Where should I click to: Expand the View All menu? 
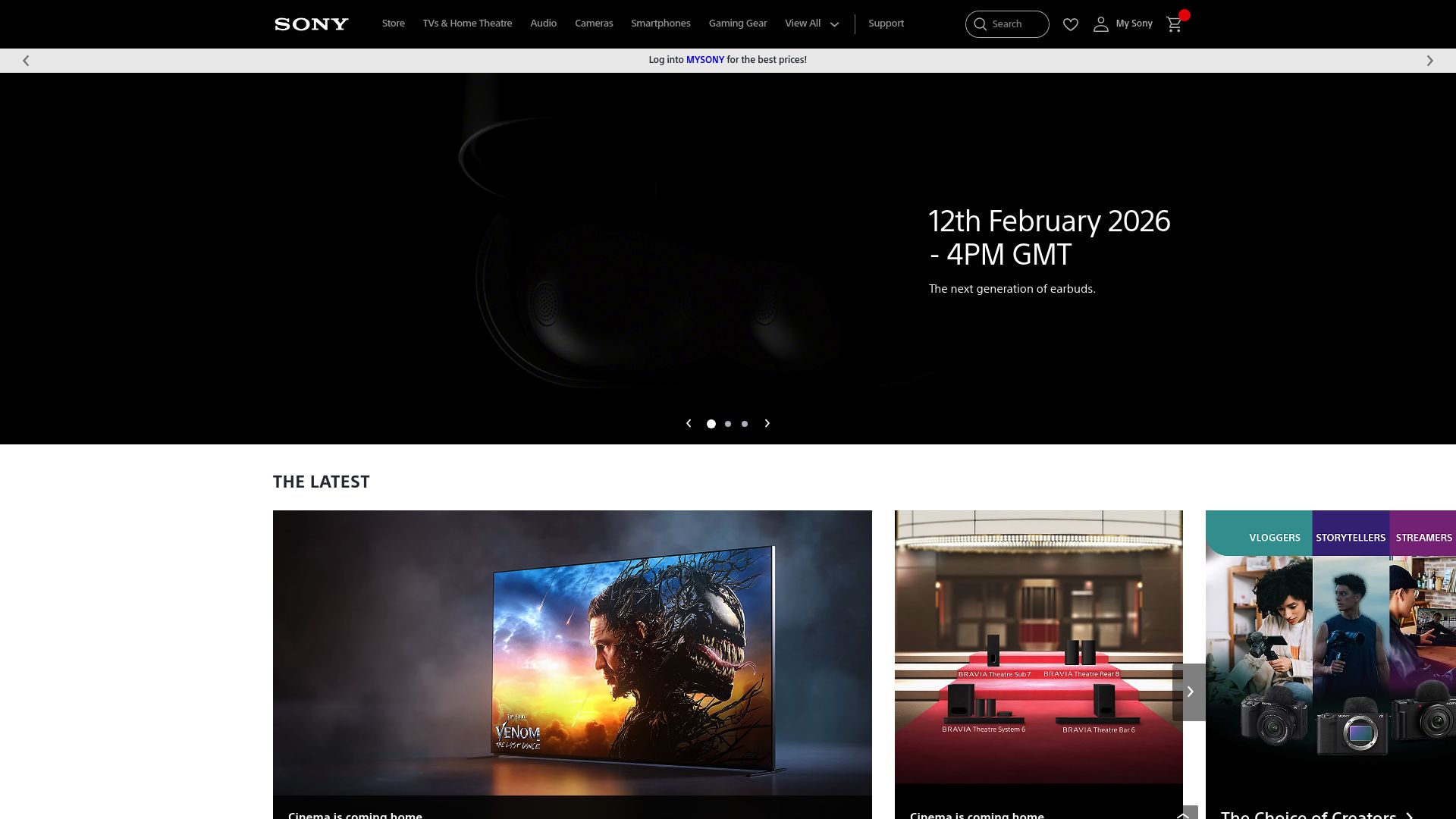(812, 24)
